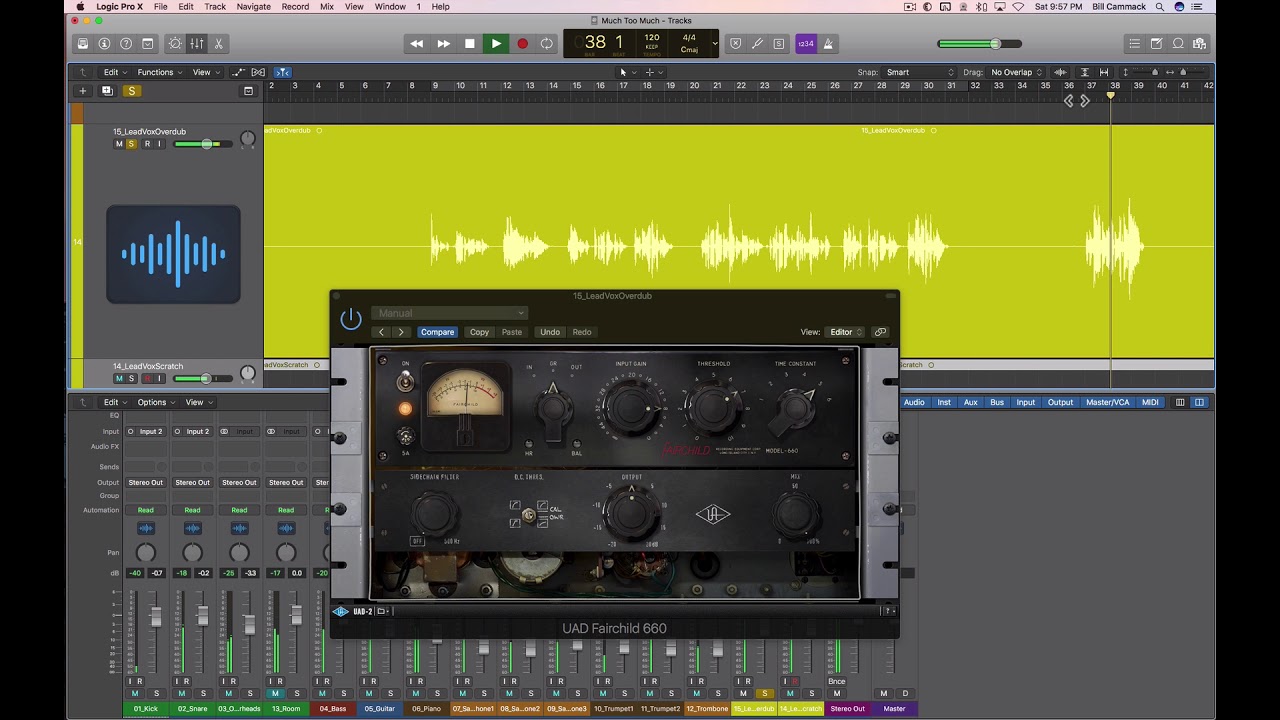Click the 15_LeadVoxOverdub track waveform icon
The image size is (1280, 720).
tap(173, 254)
